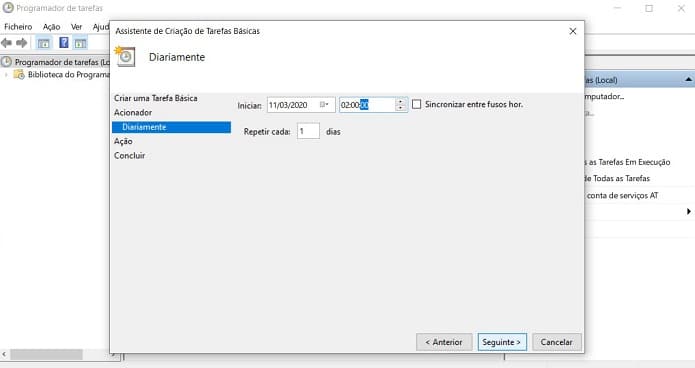Collapse the (Local) actions section arrow

point(688,79)
